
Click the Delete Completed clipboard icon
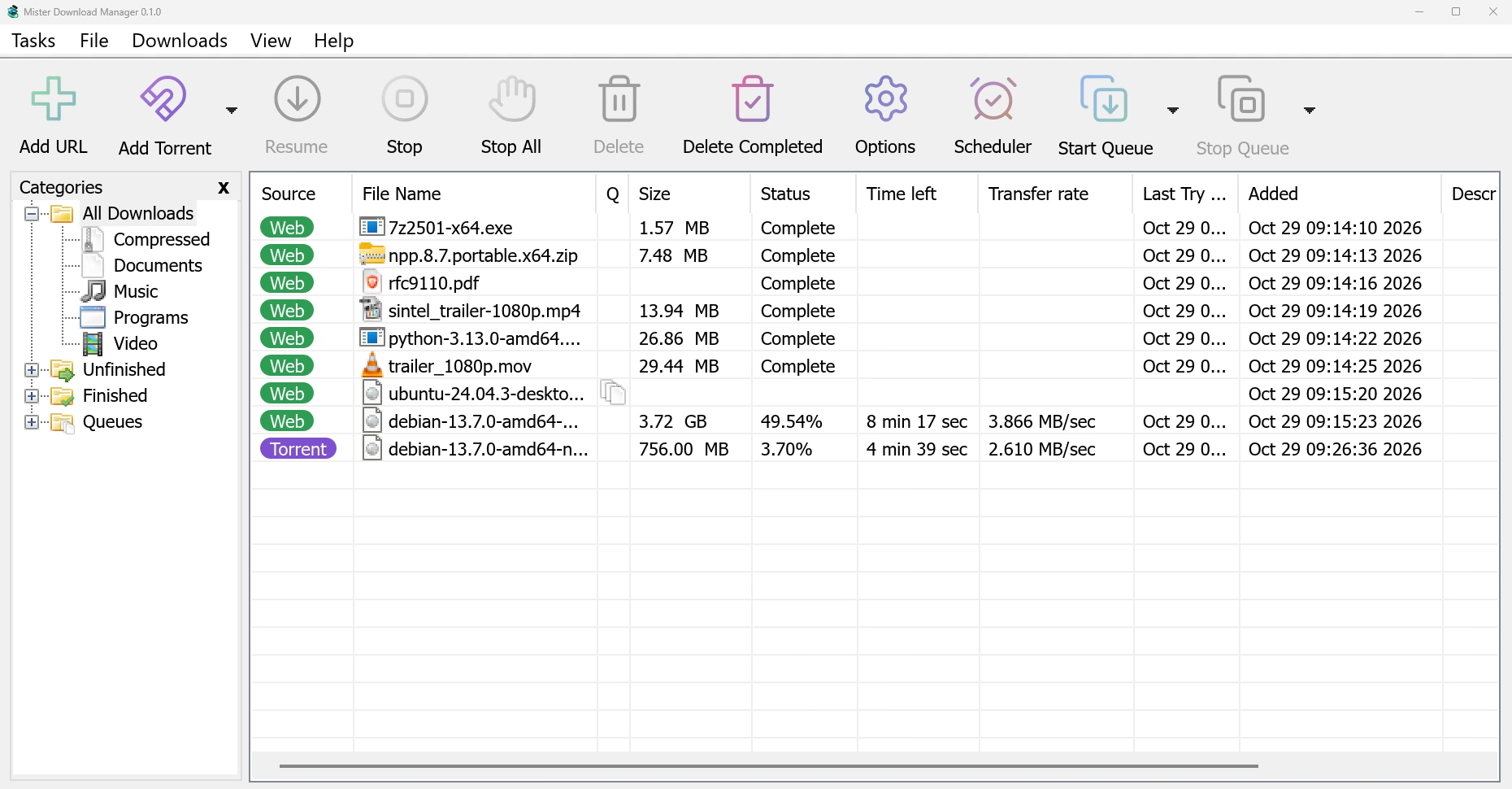(x=753, y=98)
